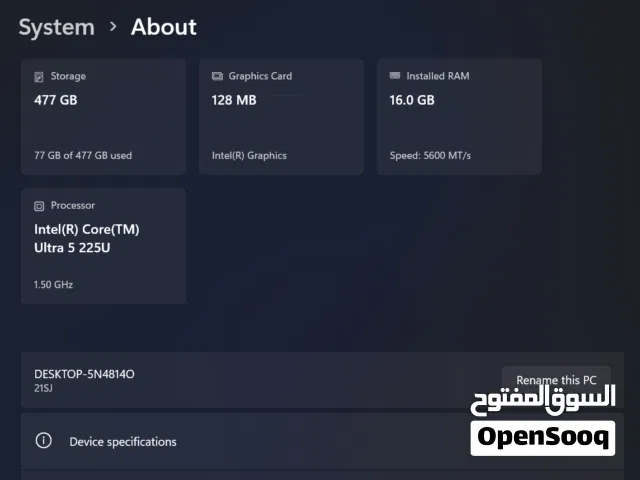Click the Processor card label

pyautogui.click(x=73, y=205)
